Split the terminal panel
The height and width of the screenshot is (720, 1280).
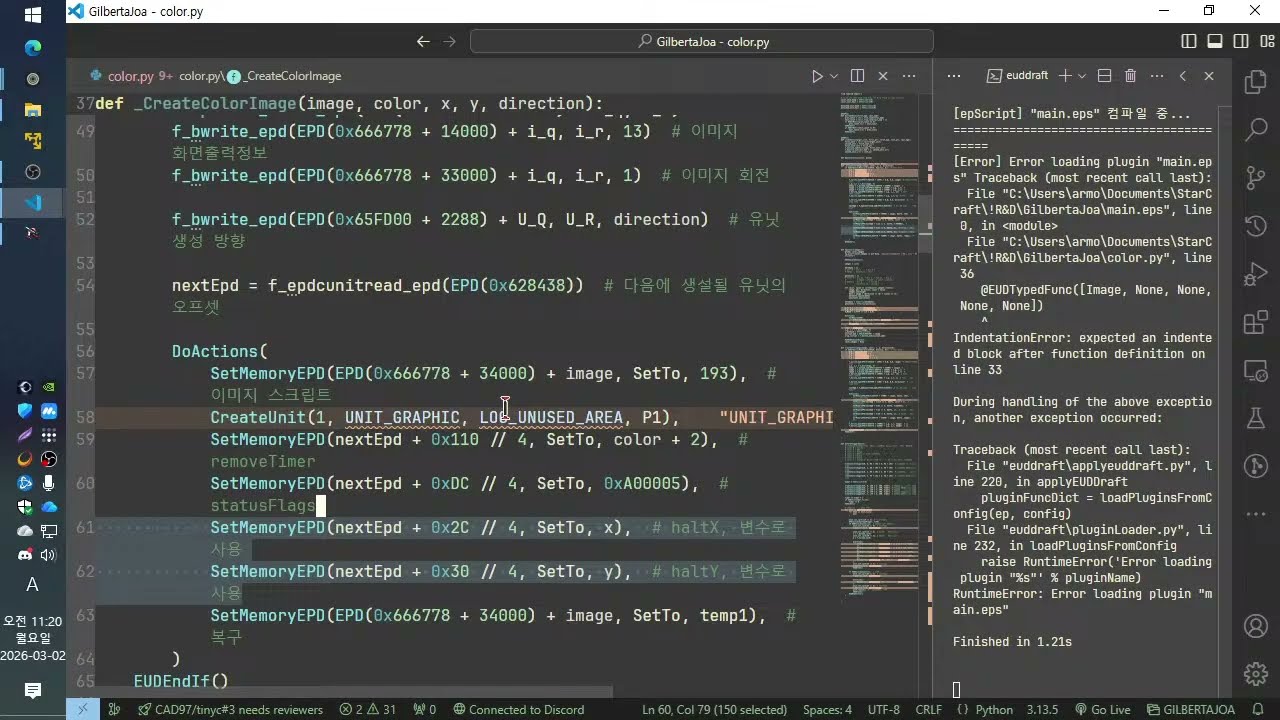click(1104, 76)
